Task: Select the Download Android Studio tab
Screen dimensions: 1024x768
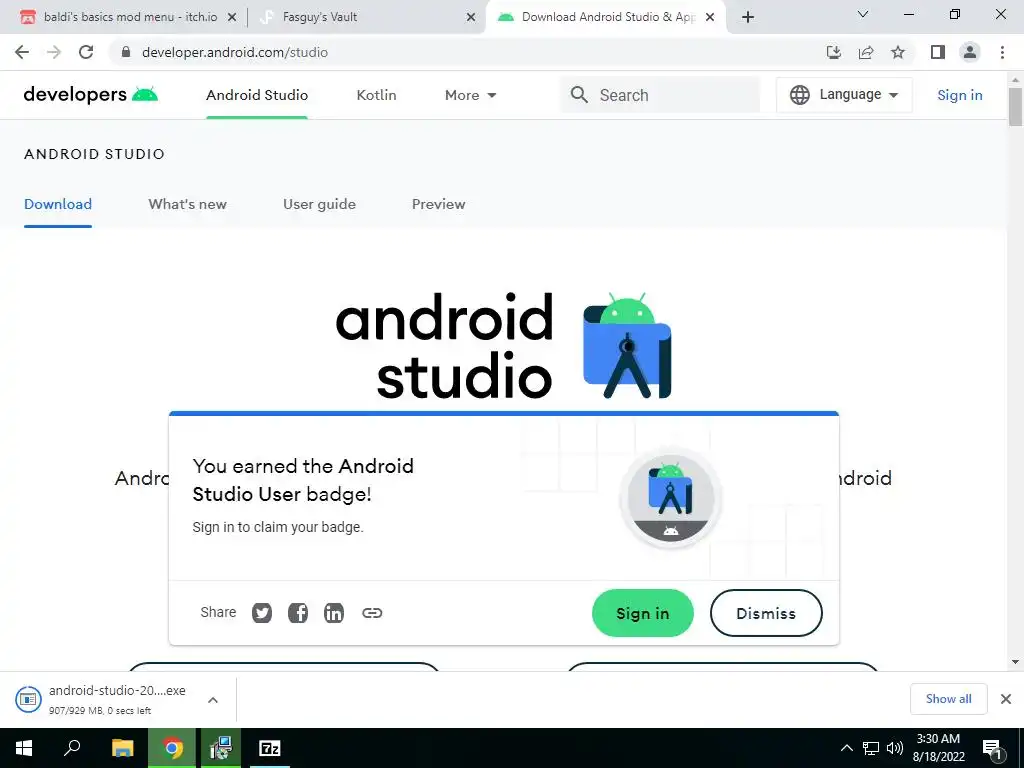Action: (607, 17)
